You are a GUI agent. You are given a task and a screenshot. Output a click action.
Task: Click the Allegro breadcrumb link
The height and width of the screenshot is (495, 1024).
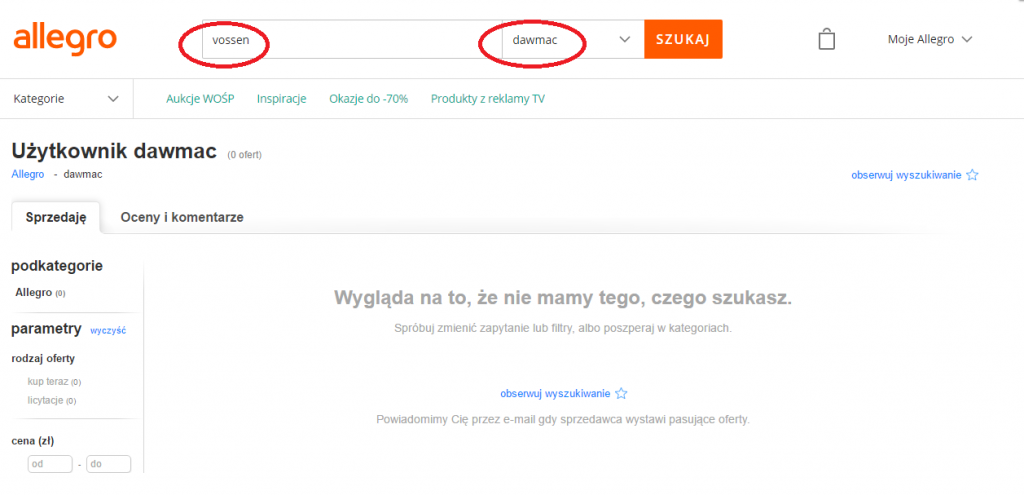coord(28,174)
